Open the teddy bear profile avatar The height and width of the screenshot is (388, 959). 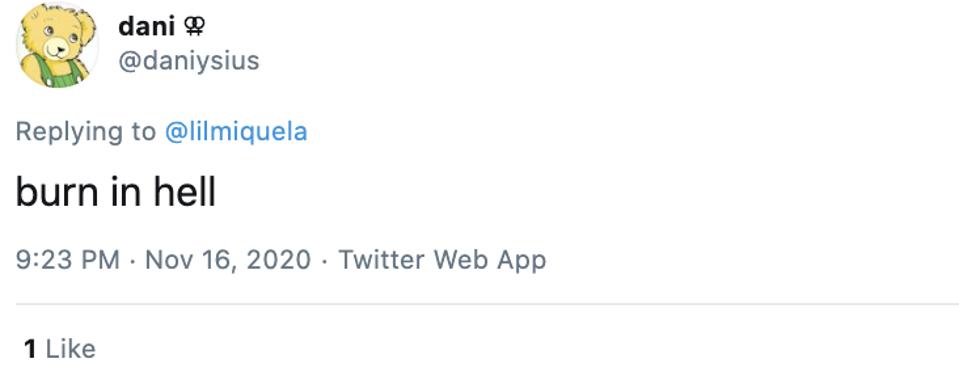[x=57, y=45]
